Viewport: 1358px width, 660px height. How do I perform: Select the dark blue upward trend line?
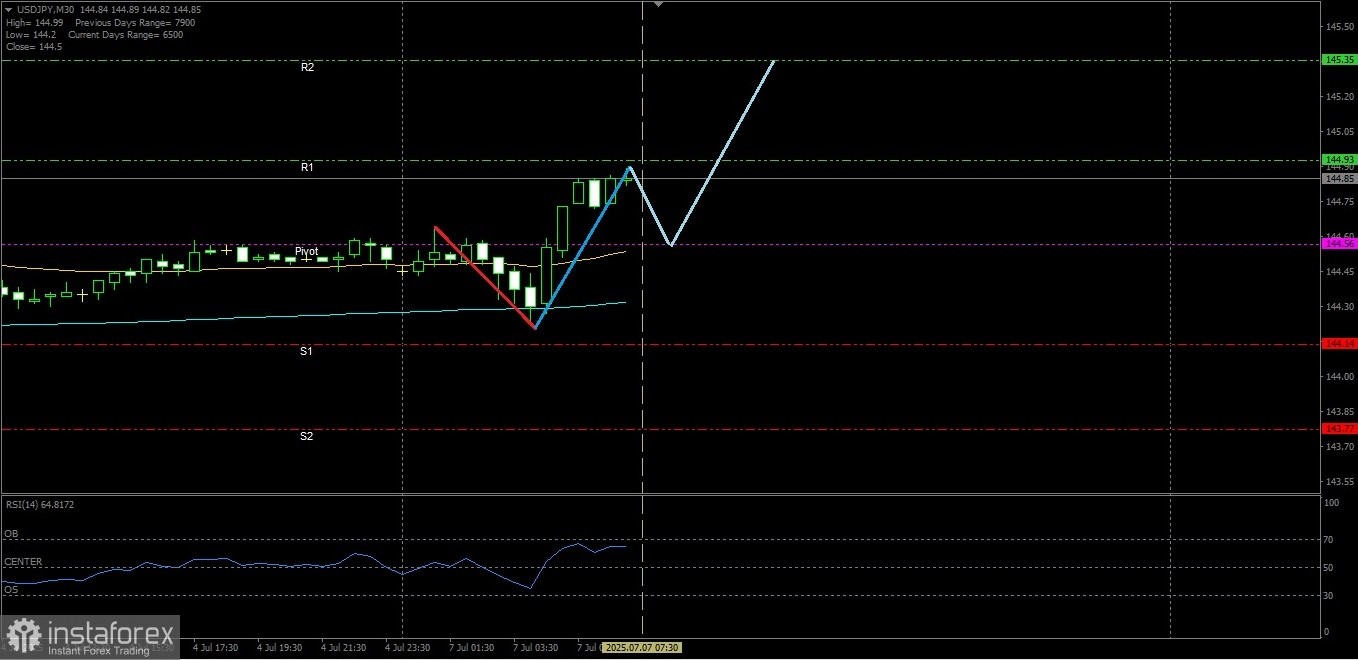pos(582,247)
